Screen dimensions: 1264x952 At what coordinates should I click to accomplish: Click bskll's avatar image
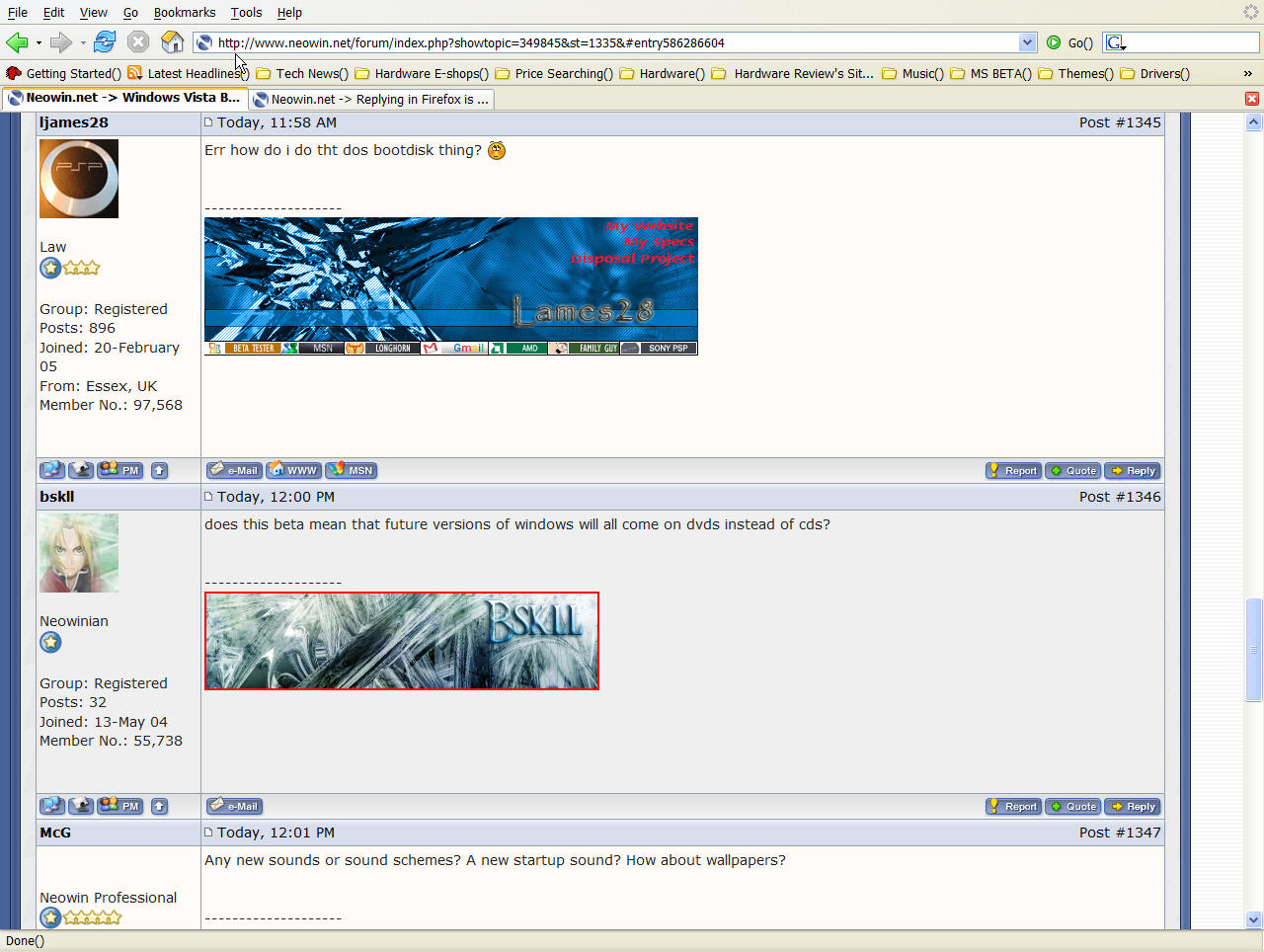pyautogui.click(x=79, y=553)
